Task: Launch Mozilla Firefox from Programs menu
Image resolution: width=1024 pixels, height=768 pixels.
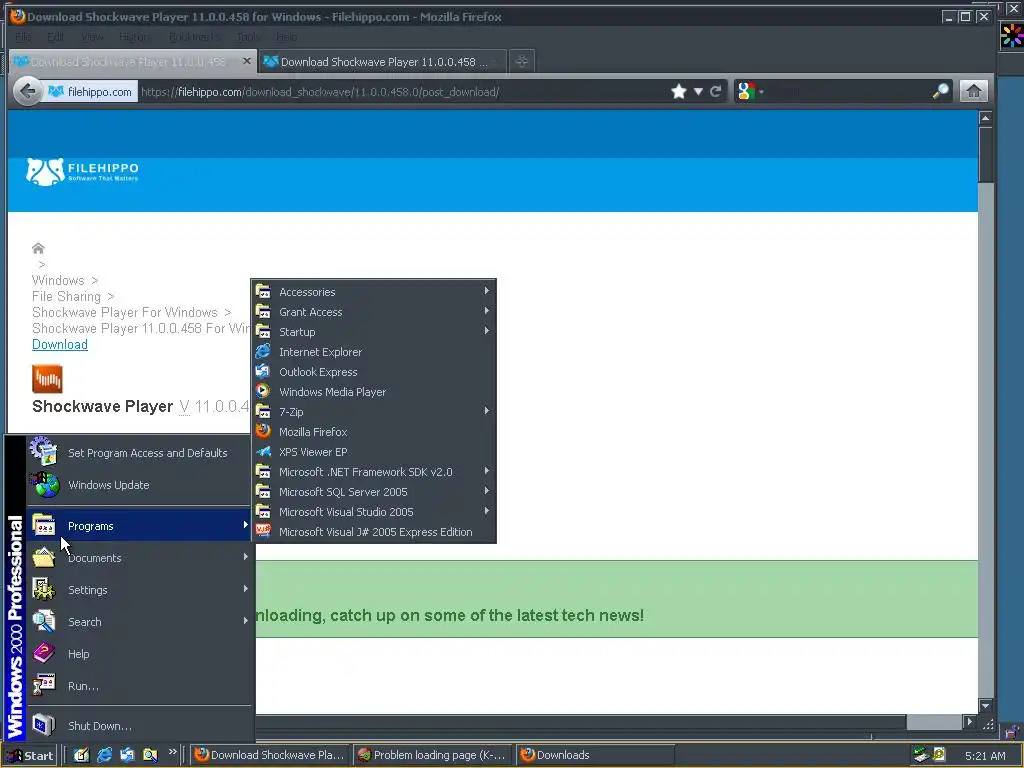Action: [x=374, y=432]
